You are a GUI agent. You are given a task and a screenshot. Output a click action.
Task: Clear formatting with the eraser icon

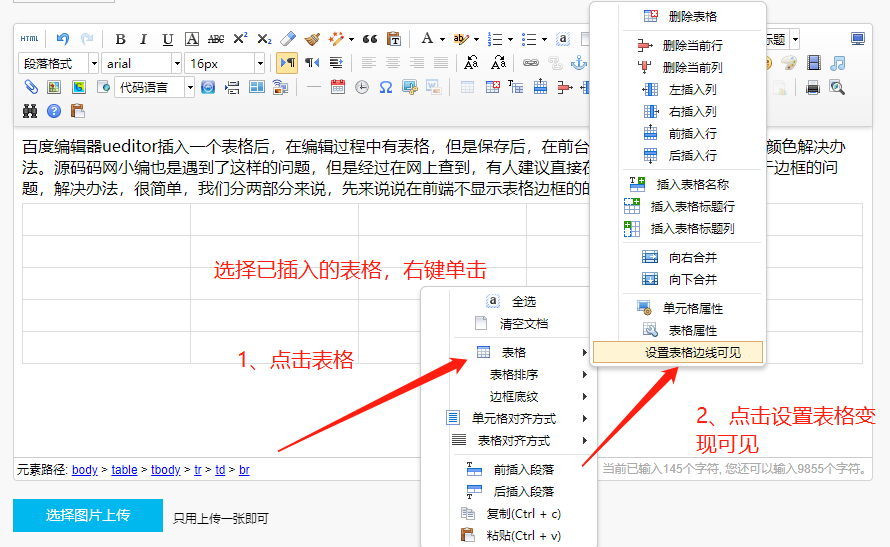[x=288, y=39]
